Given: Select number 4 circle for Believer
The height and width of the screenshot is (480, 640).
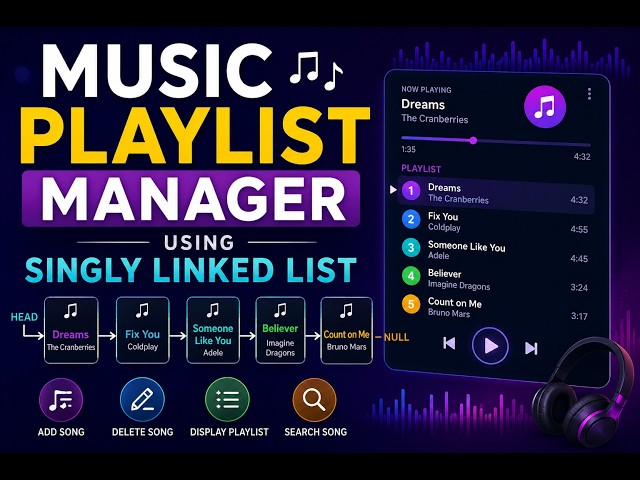Looking at the screenshot, I should 411,276.
